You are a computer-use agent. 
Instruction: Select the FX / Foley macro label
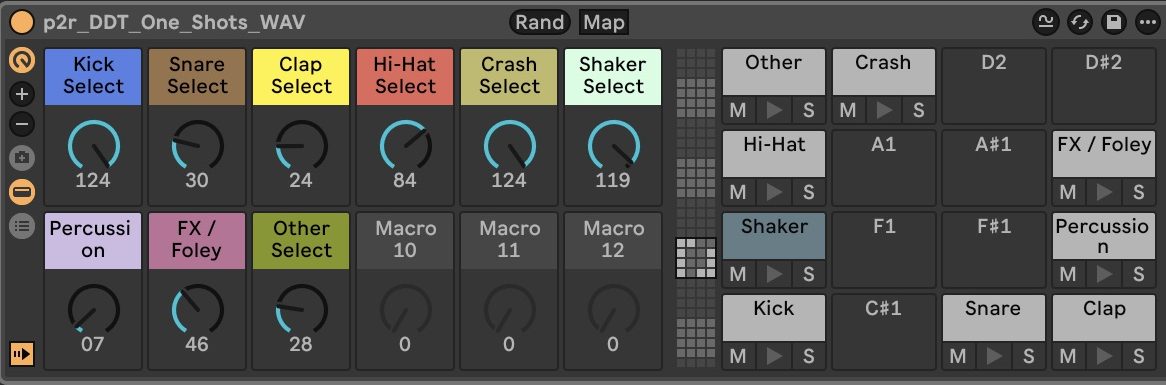pos(197,241)
